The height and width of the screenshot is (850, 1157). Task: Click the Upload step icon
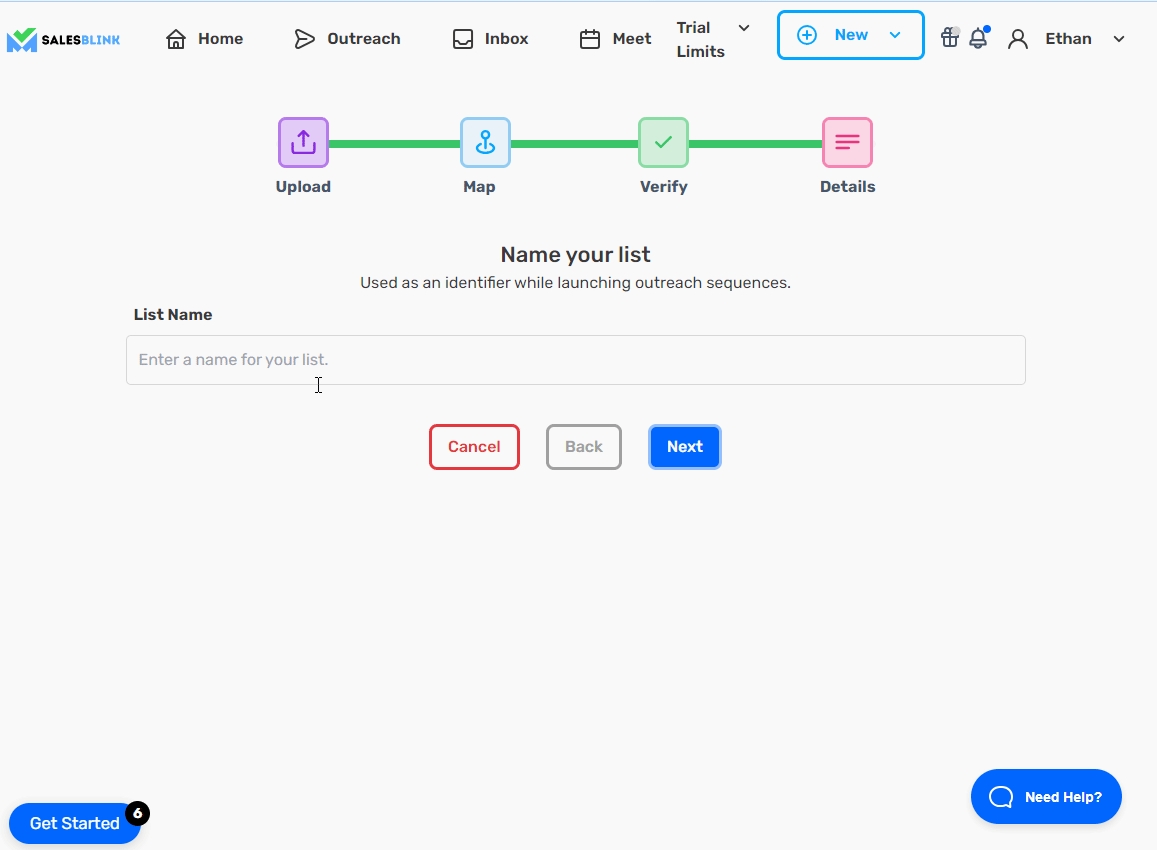(303, 143)
